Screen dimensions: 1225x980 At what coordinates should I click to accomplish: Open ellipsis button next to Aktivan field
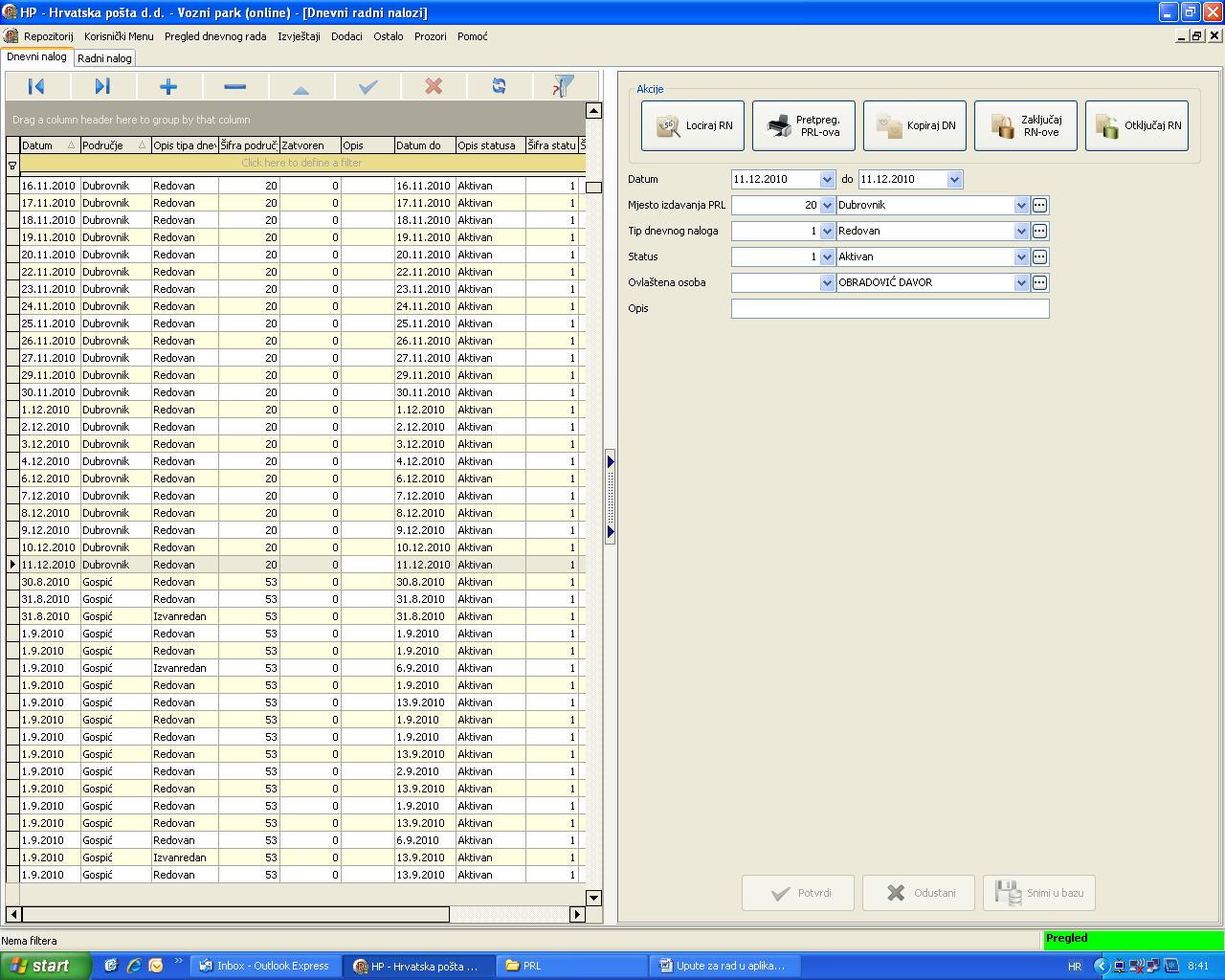pyautogui.click(x=1040, y=256)
